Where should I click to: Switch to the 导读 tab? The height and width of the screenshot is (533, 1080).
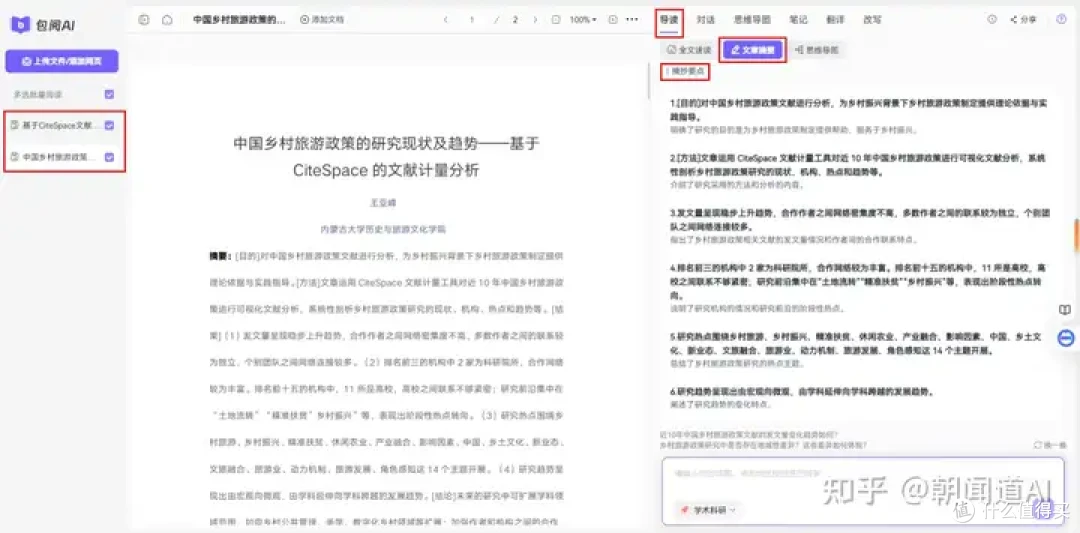point(668,20)
